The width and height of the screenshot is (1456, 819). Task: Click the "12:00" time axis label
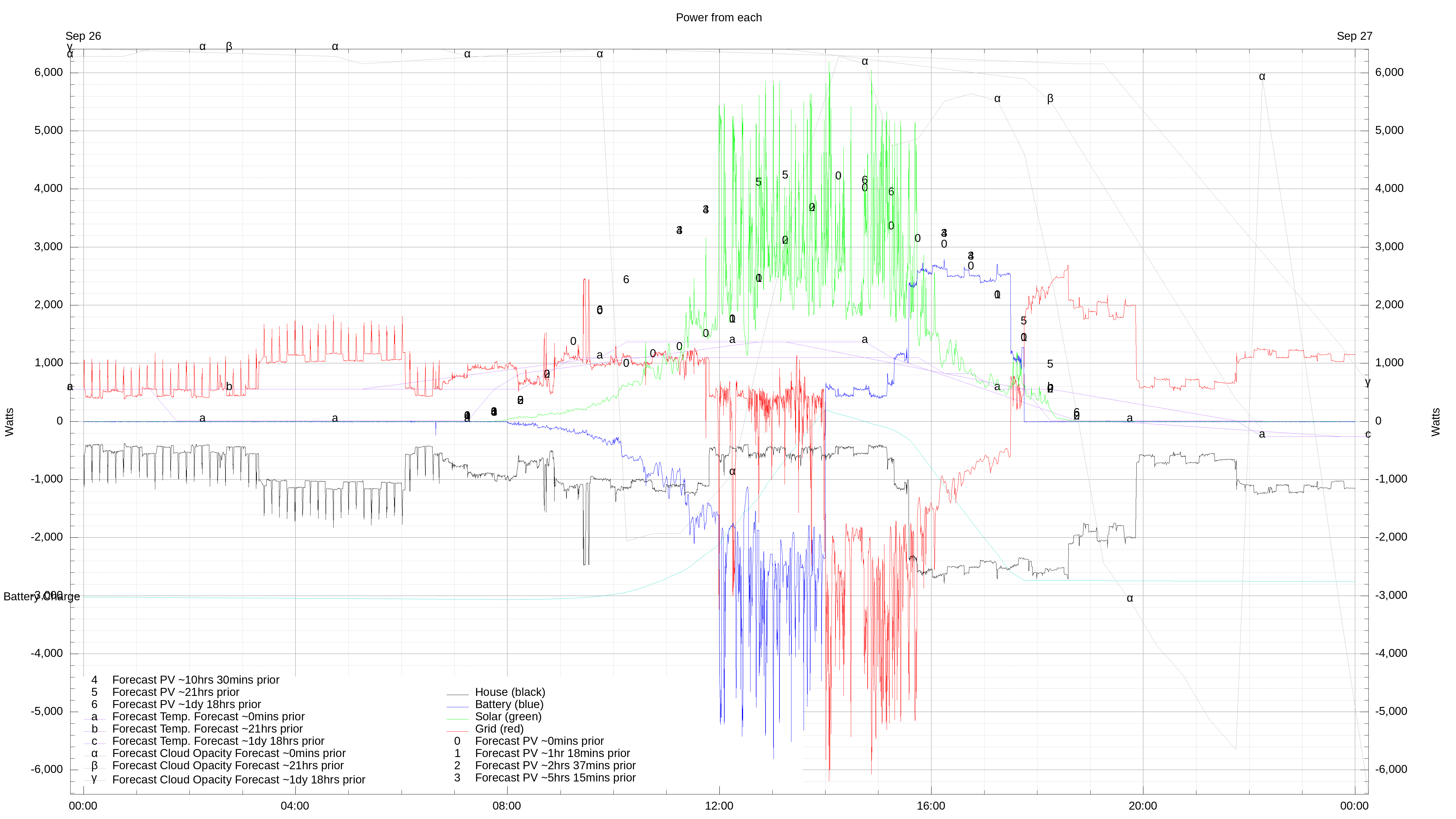coord(719,806)
